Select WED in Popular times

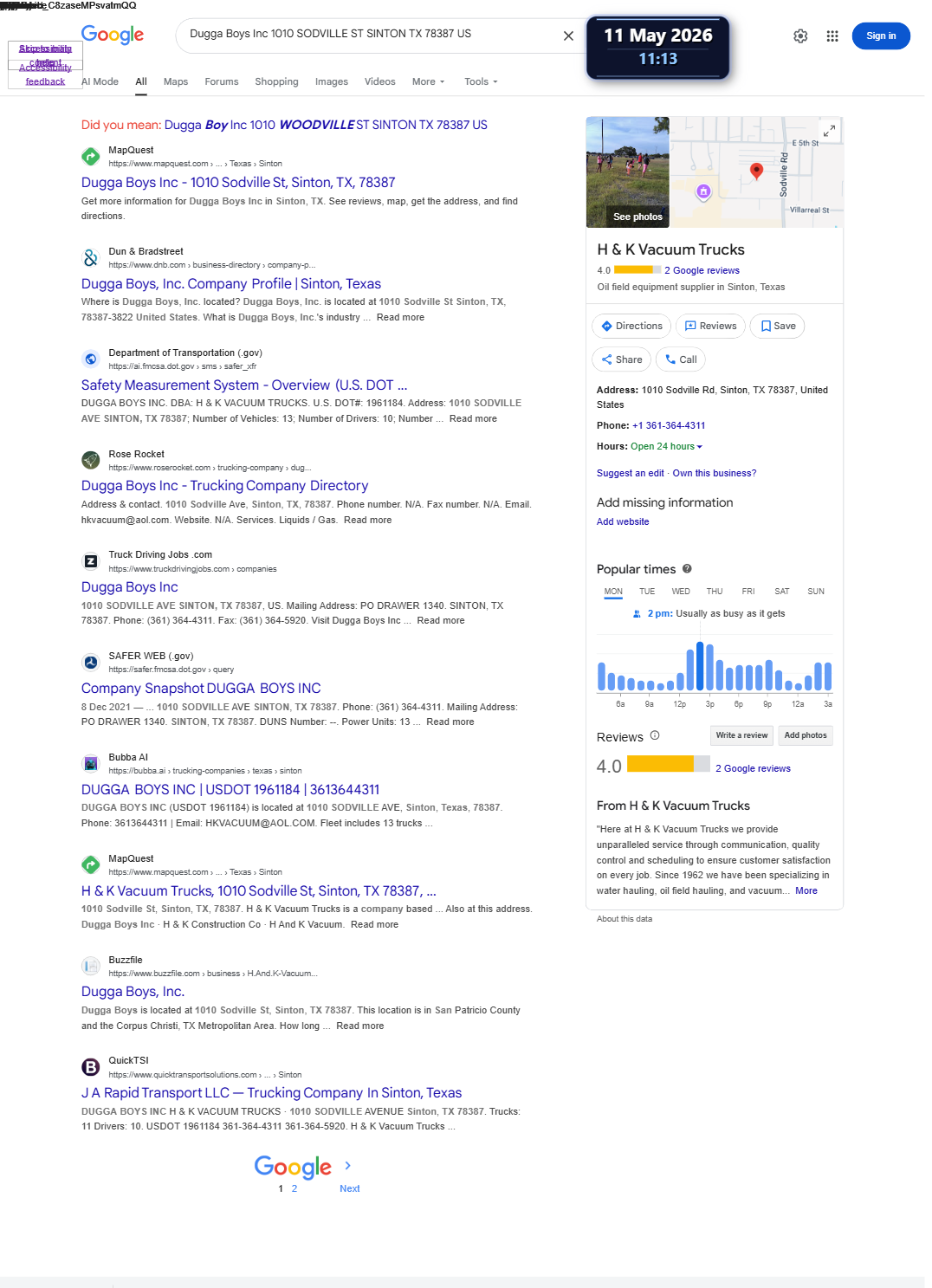(681, 592)
